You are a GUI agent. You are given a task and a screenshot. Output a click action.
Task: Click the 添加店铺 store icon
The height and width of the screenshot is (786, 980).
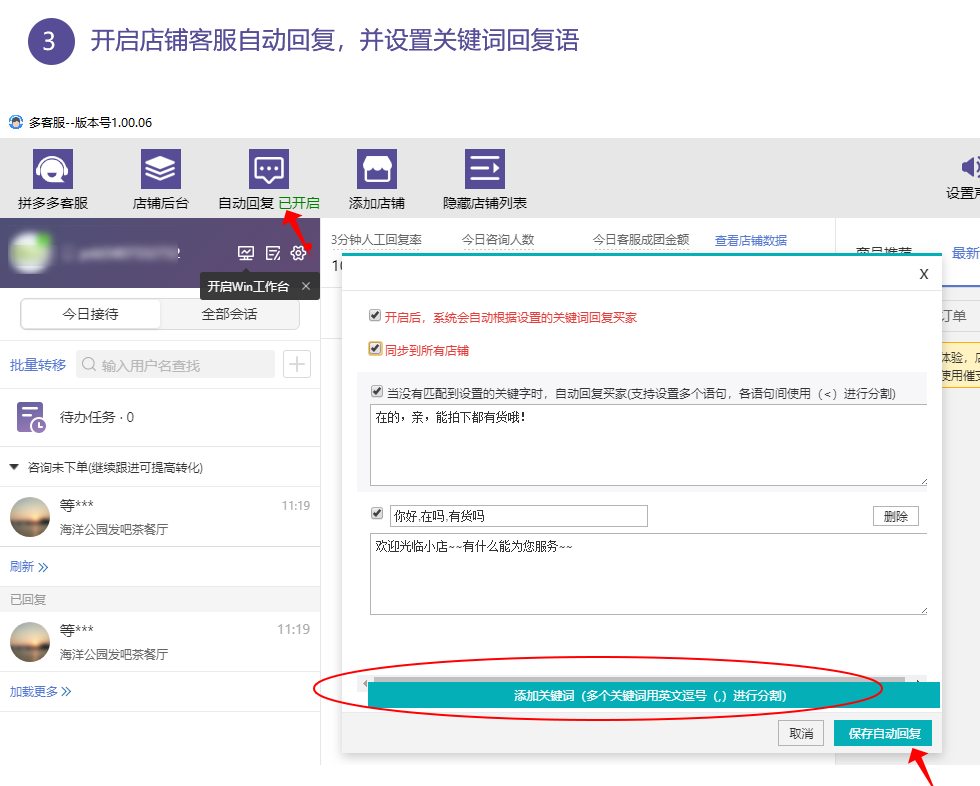(x=377, y=169)
